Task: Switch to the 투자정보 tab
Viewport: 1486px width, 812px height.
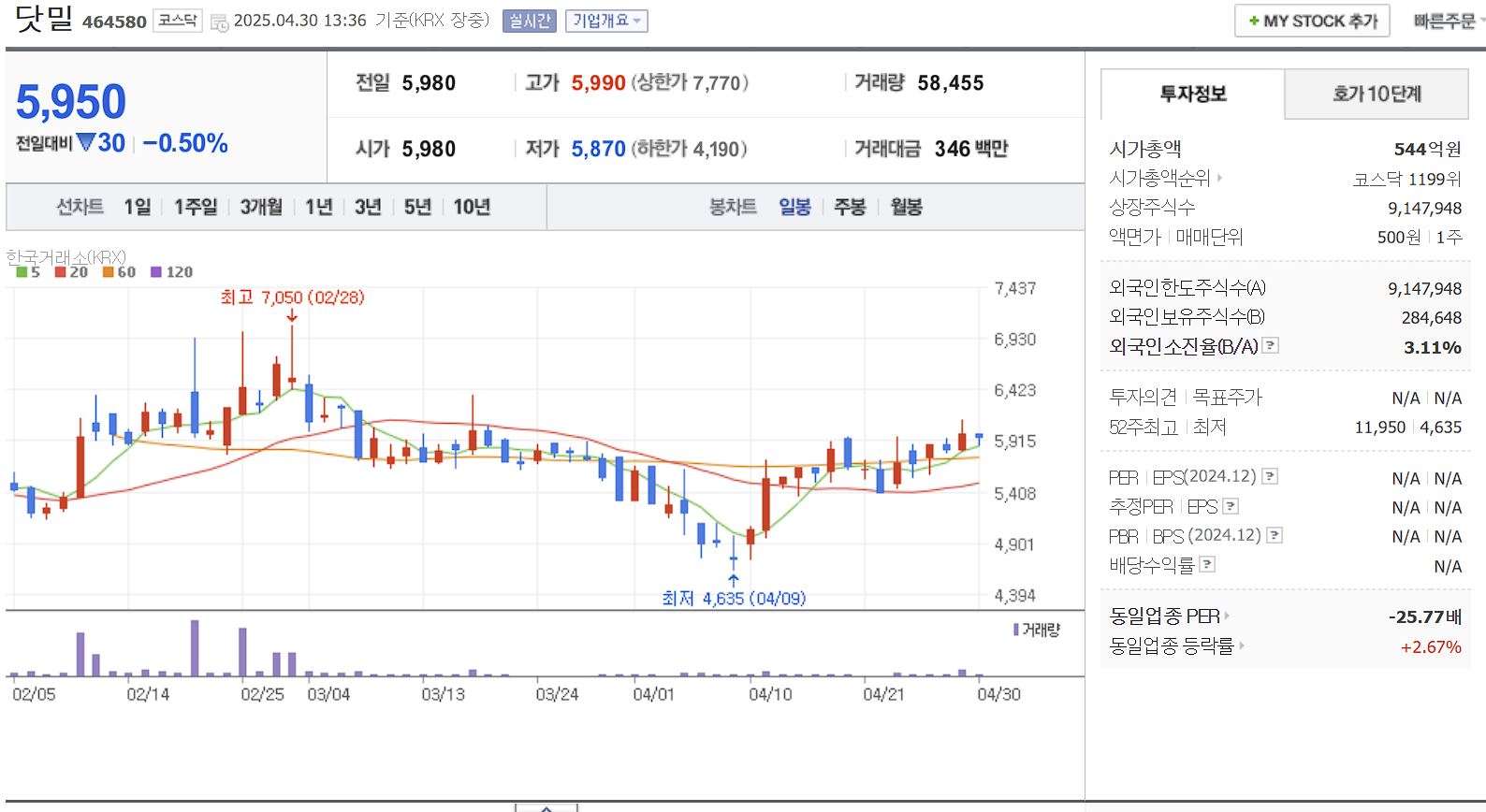Action: pos(1193,94)
